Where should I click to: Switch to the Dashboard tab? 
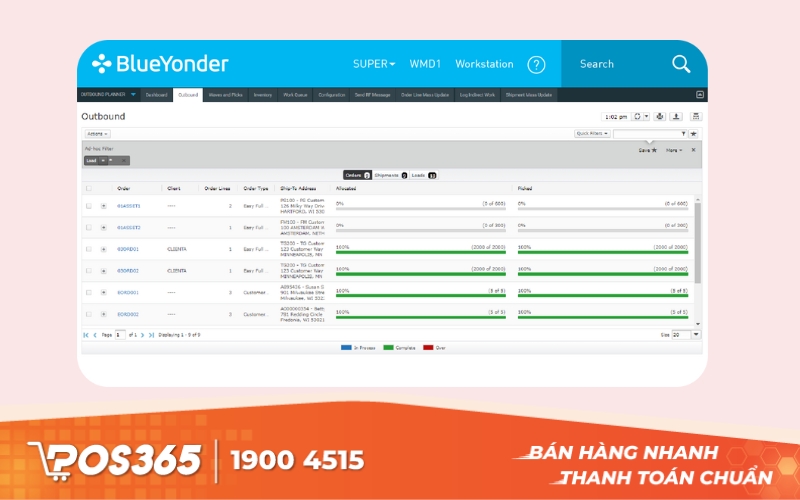coord(156,95)
